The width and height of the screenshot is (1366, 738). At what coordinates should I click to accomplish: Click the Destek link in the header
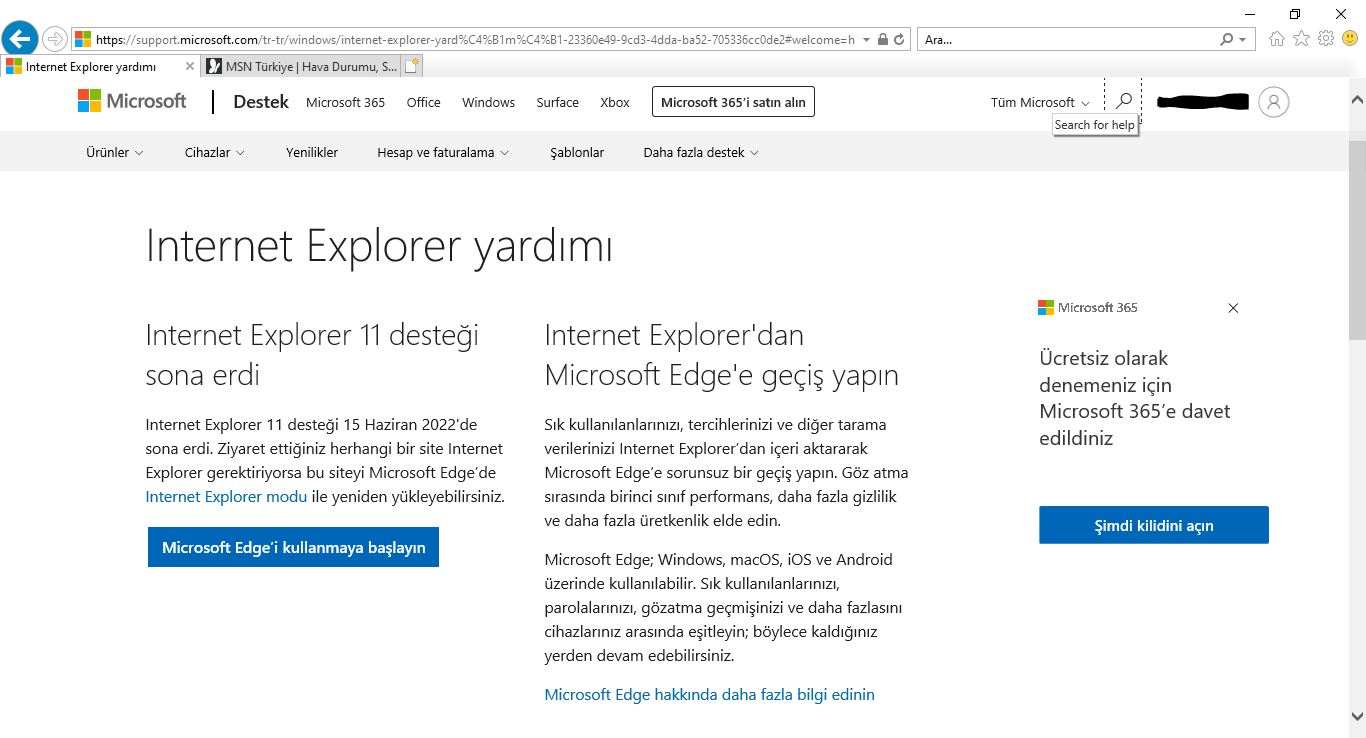click(x=261, y=102)
